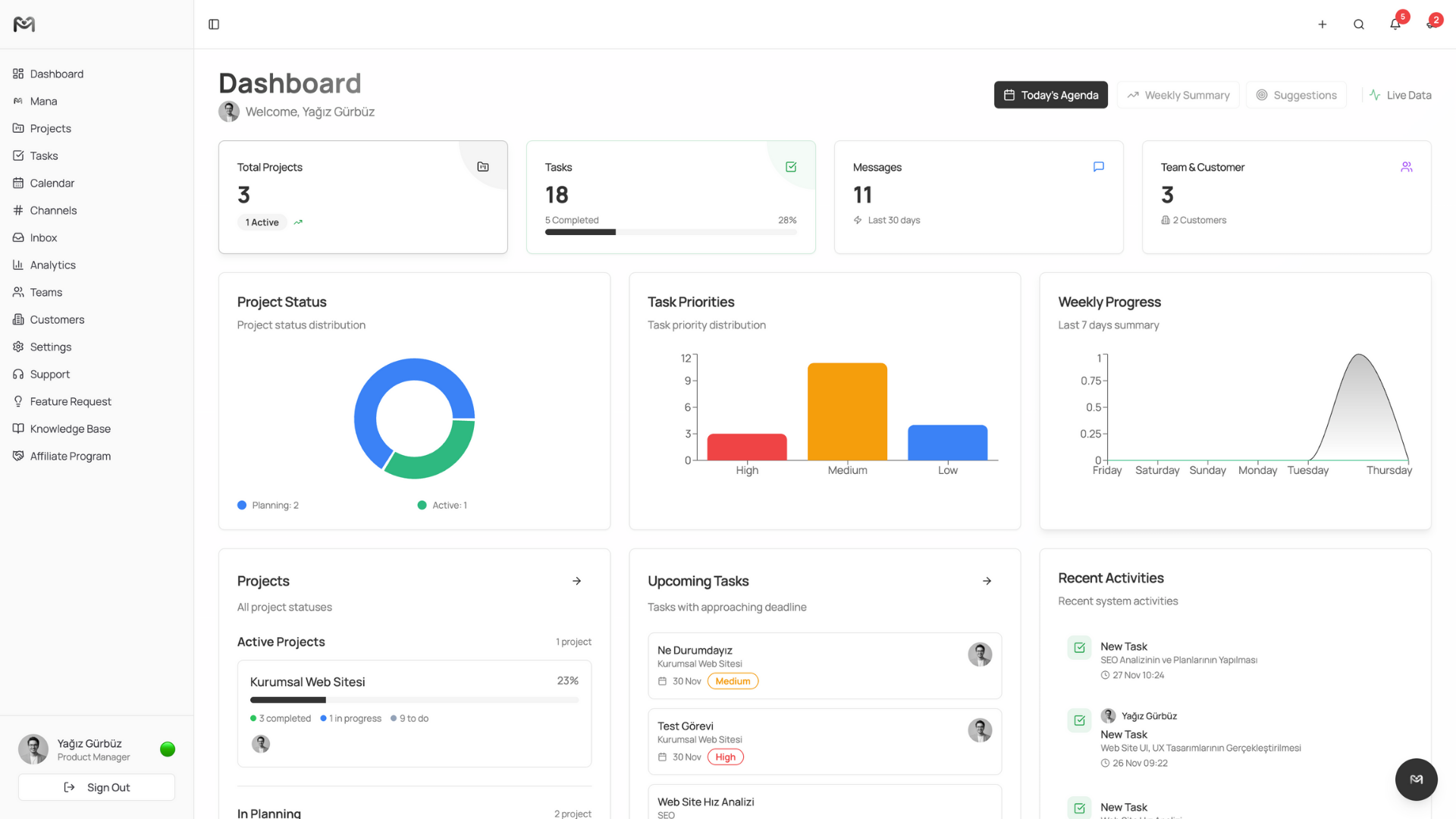Click the Total Projects folder icon
This screenshot has width=1456, height=819.
point(483,167)
